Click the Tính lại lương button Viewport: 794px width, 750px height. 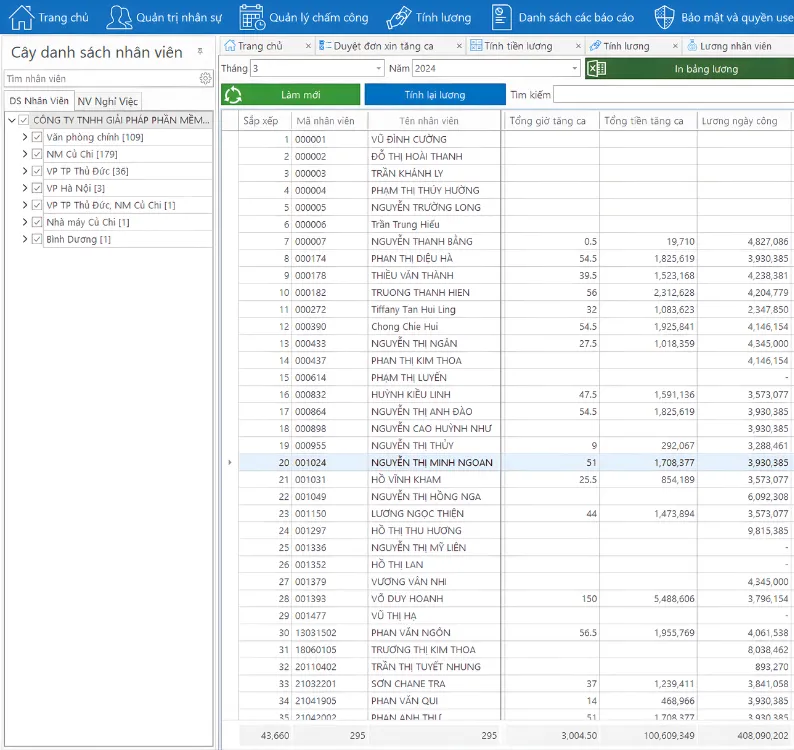435,95
